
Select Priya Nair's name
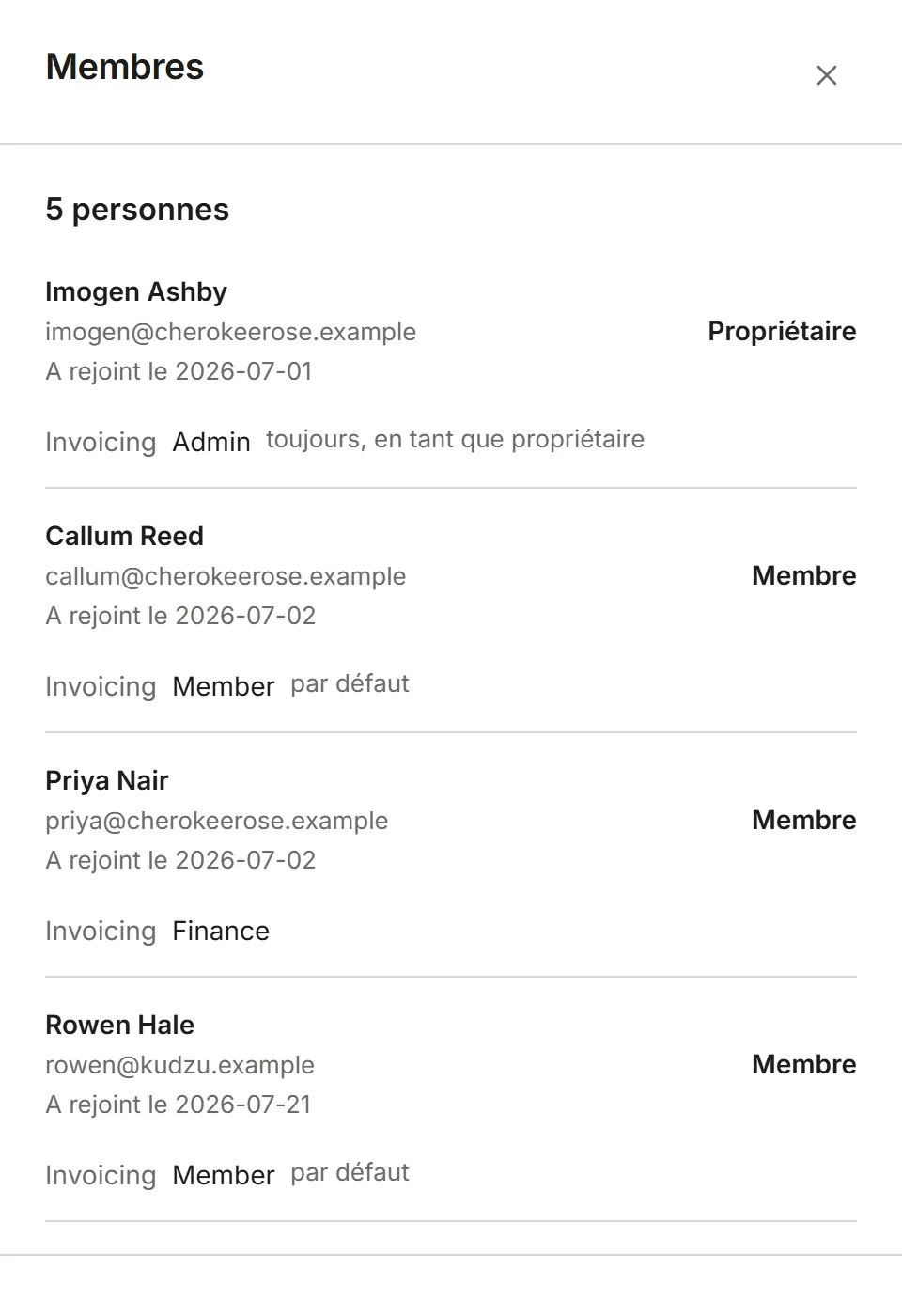107,781
